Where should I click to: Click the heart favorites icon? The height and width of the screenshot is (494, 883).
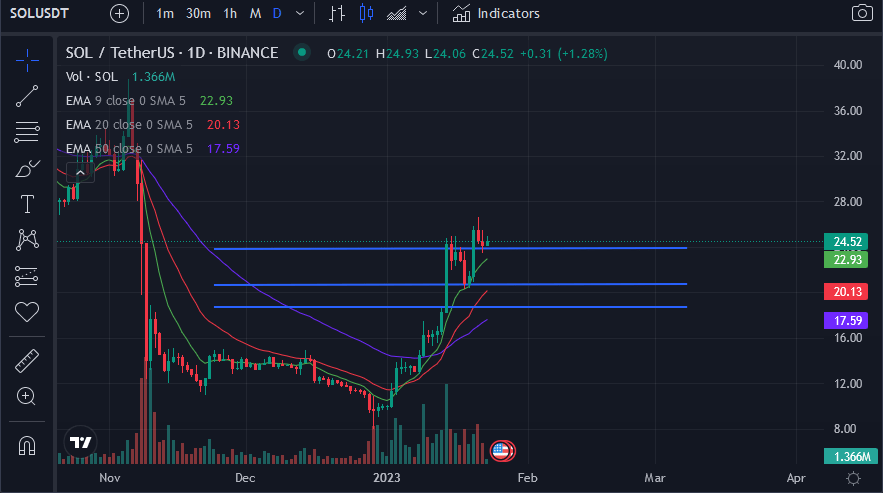pyautogui.click(x=27, y=311)
